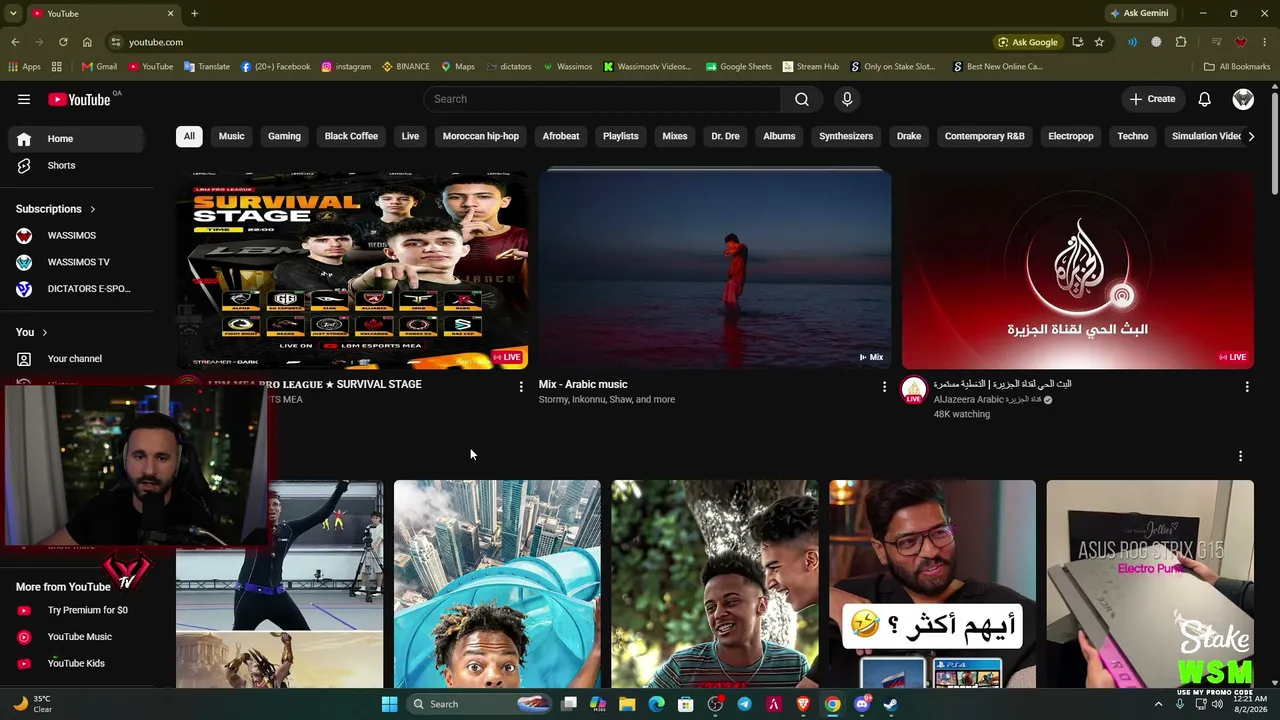Viewport: 1280px width, 720px height.
Task: Open Discord from the taskbar
Action: tap(862, 704)
